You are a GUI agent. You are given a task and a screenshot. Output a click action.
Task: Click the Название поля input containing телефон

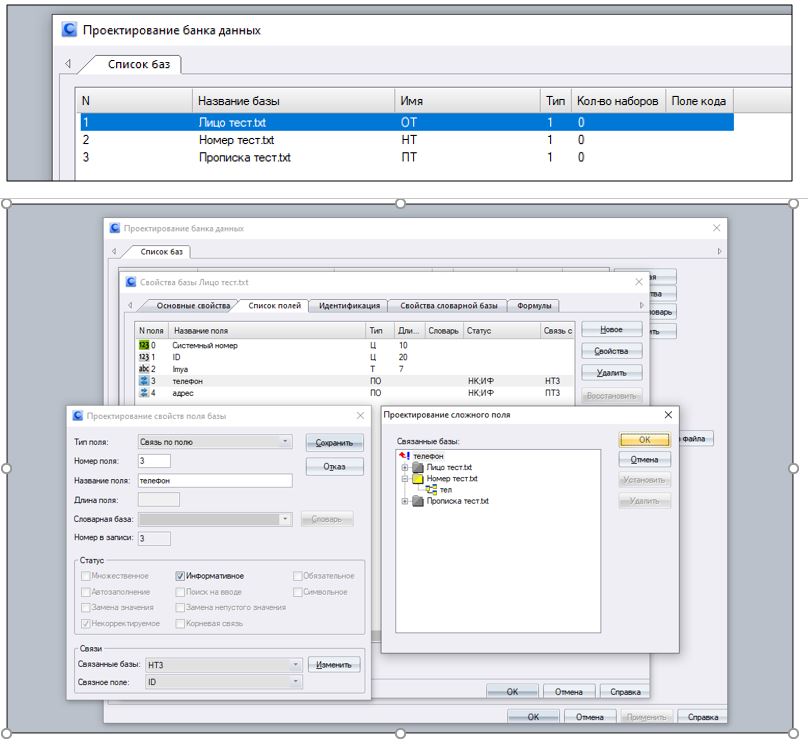pyautogui.click(x=215, y=480)
